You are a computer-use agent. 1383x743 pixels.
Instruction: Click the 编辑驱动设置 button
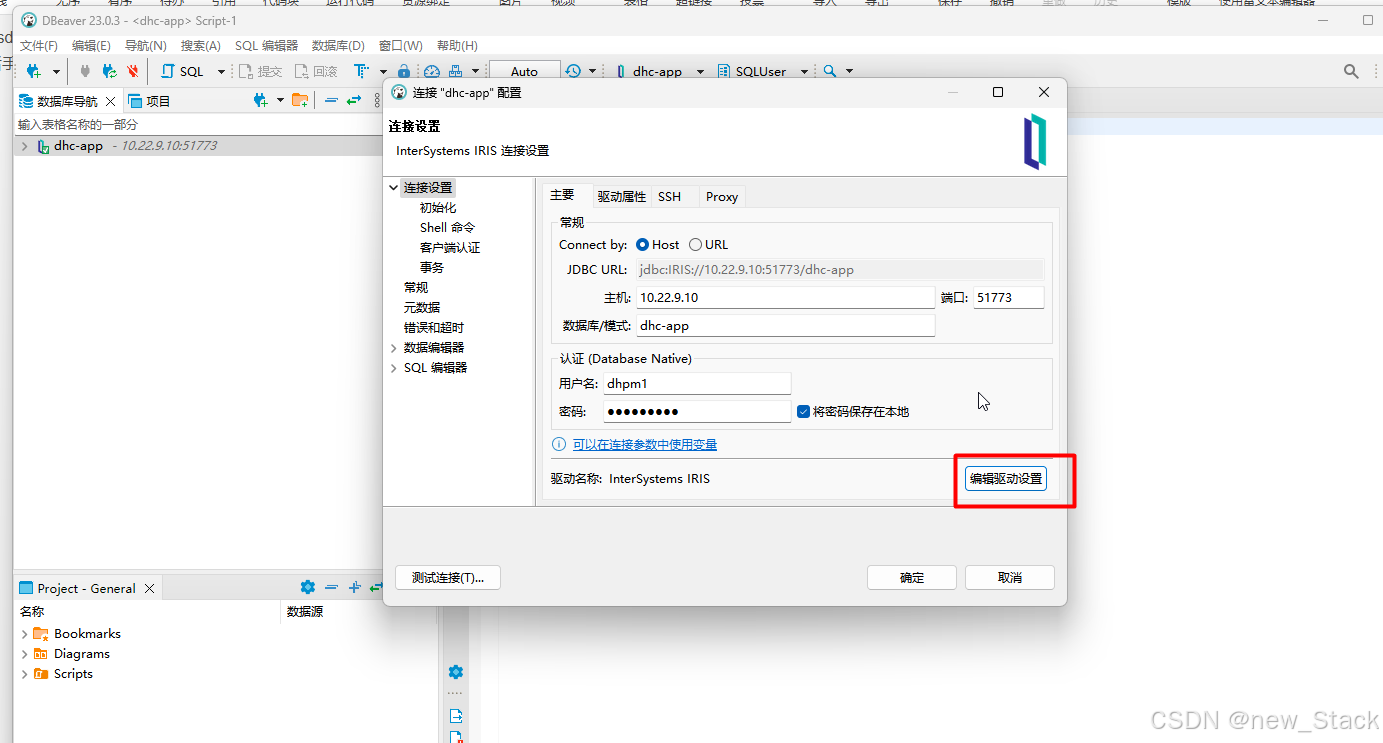point(1006,479)
